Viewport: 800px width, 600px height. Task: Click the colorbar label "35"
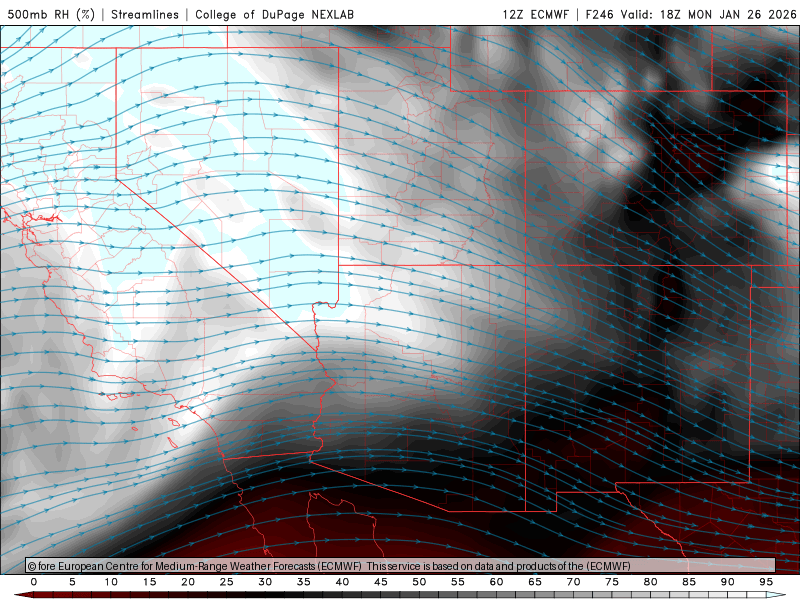tap(304, 582)
